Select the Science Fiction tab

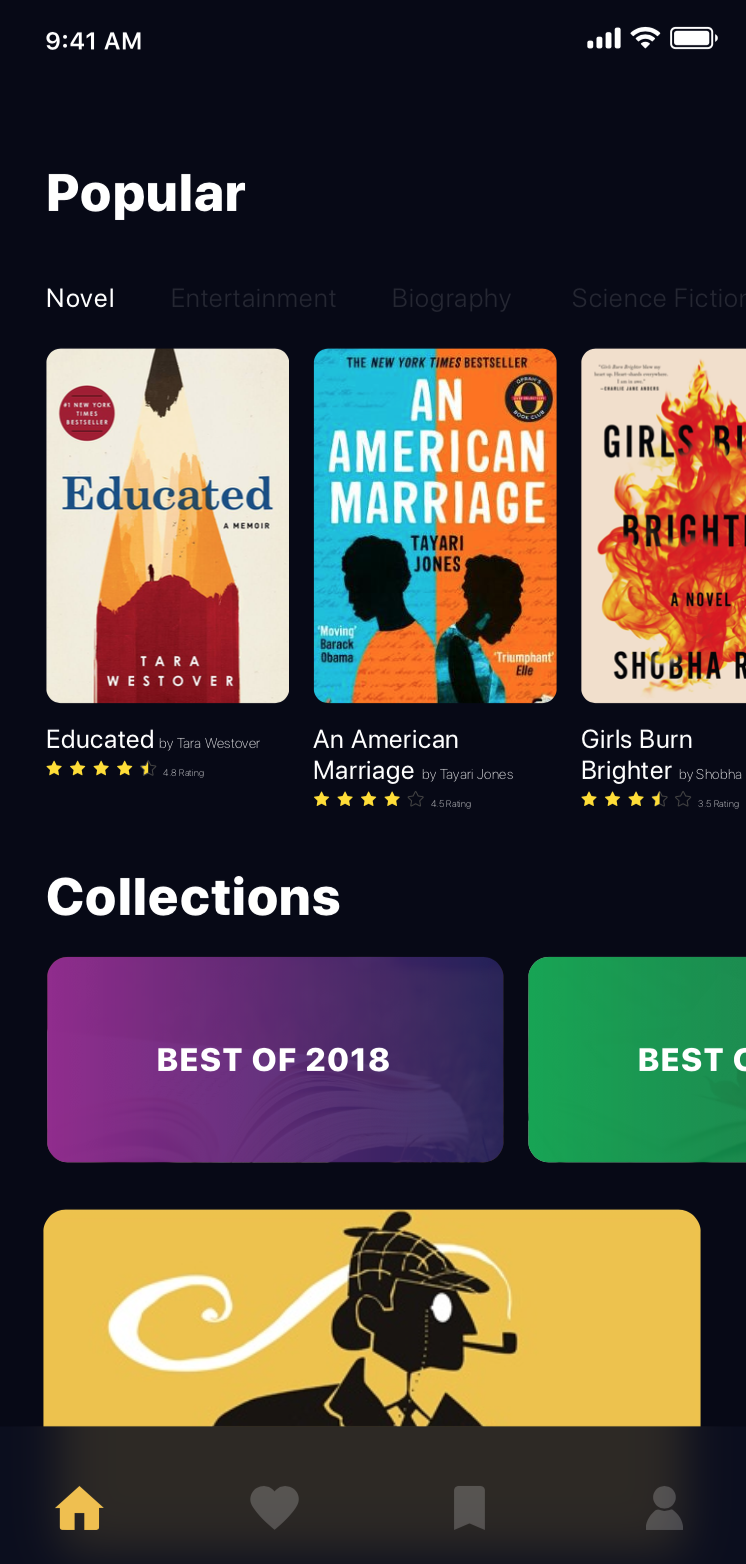coord(658,298)
